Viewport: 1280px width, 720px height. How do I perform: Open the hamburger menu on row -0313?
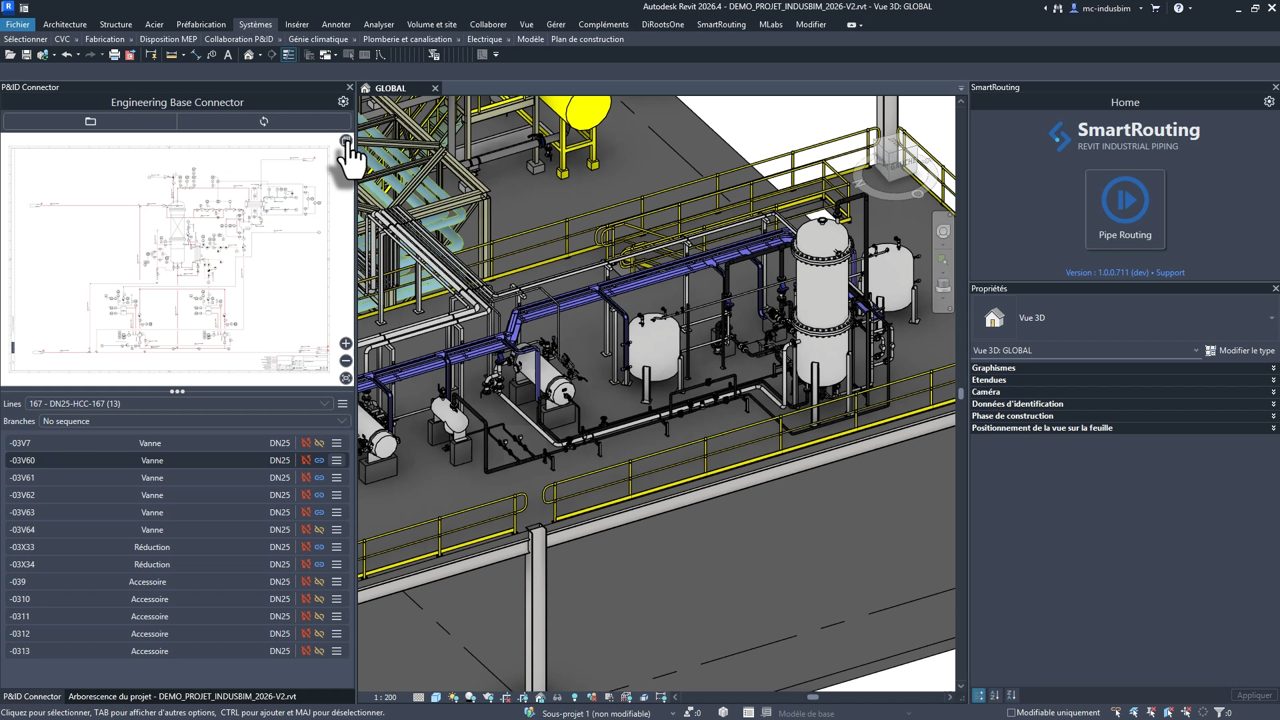337,651
